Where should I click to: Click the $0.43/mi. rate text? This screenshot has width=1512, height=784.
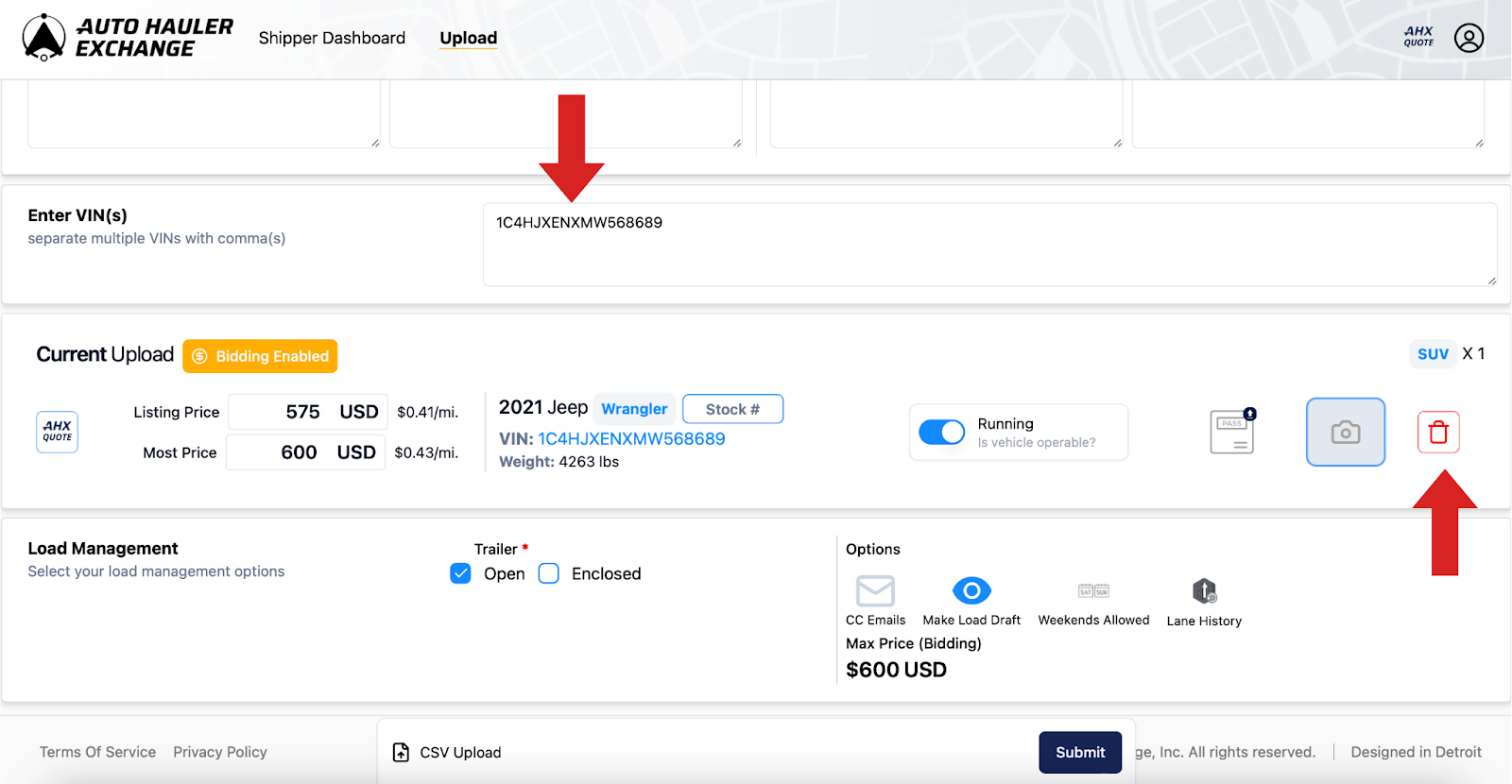pyautogui.click(x=426, y=452)
